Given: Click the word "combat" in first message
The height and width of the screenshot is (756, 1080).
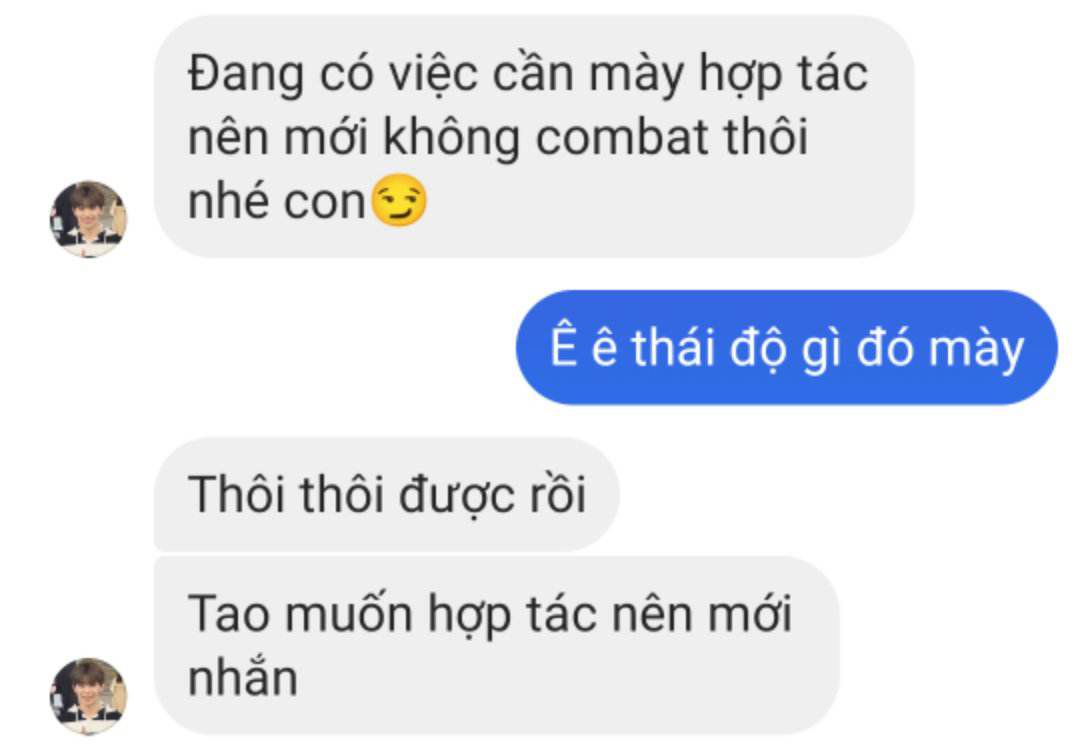Looking at the screenshot, I should (623, 136).
